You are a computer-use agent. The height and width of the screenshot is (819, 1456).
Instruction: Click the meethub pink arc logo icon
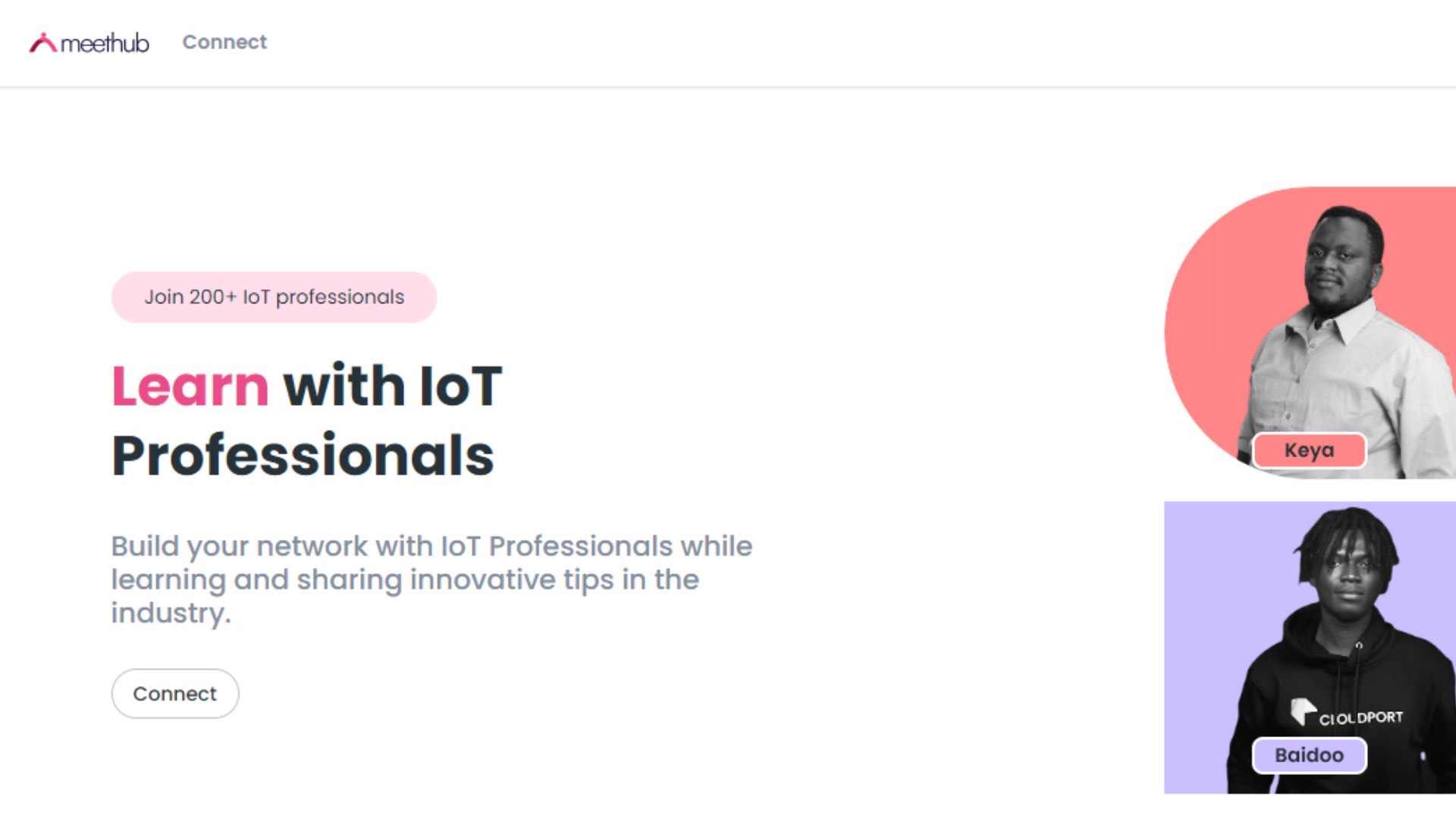[42, 43]
